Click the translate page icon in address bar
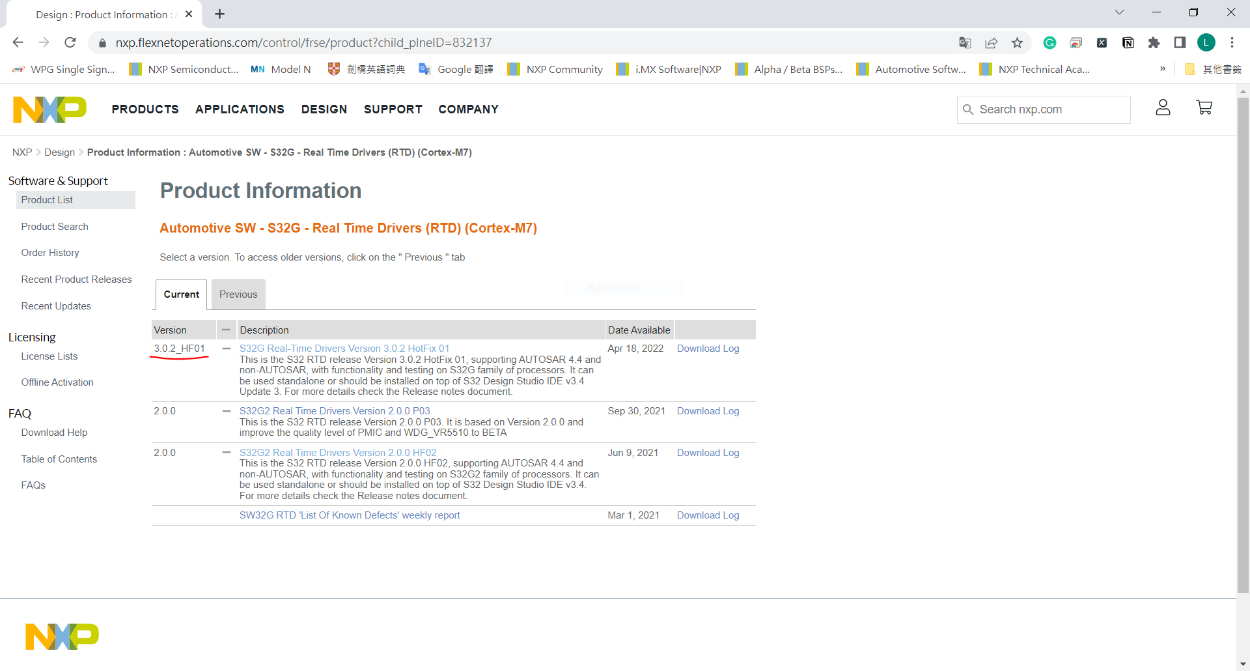Screen dimensions: 1250x671 click(x=965, y=42)
